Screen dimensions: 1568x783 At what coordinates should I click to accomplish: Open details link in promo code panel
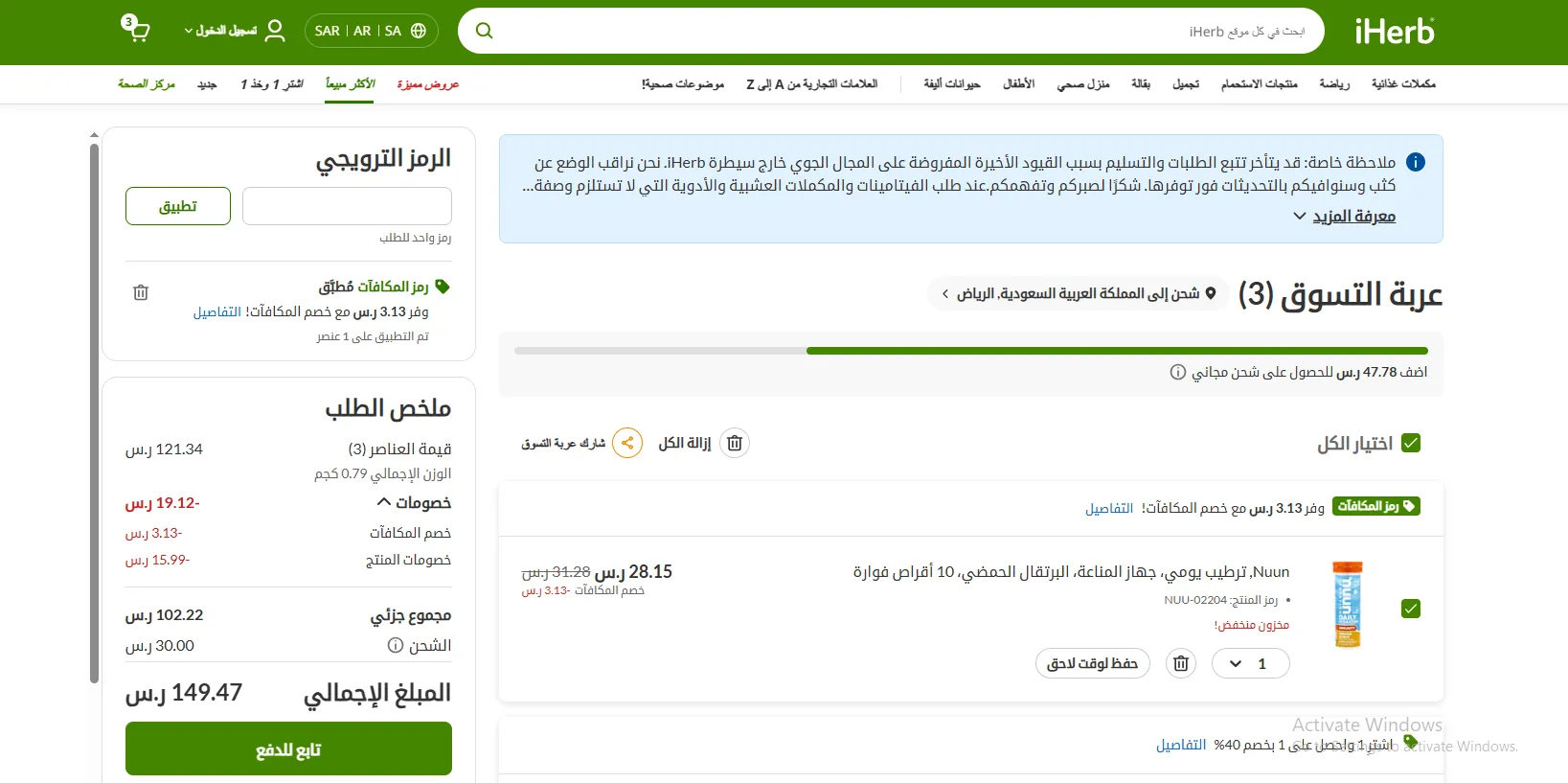pyautogui.click(x=217, y=311)
